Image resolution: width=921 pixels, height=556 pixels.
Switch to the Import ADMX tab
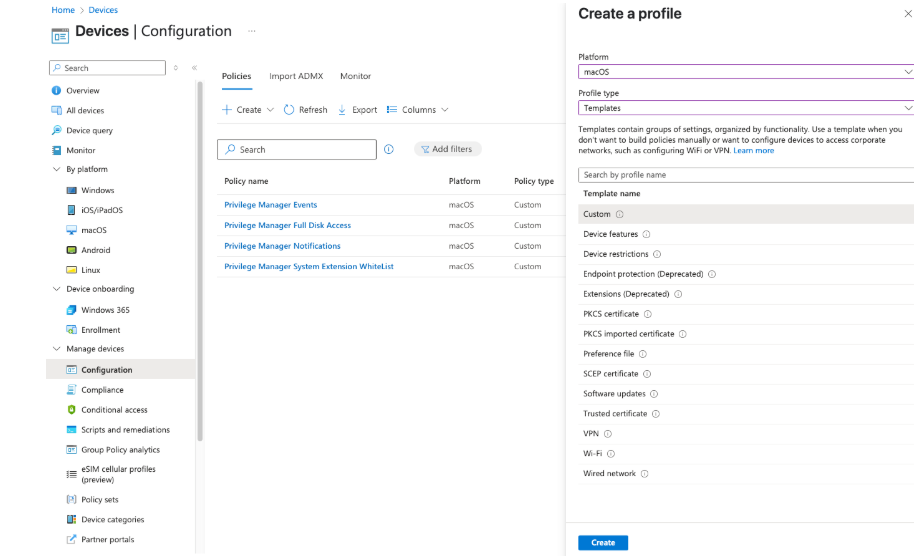tap(296, 76)
